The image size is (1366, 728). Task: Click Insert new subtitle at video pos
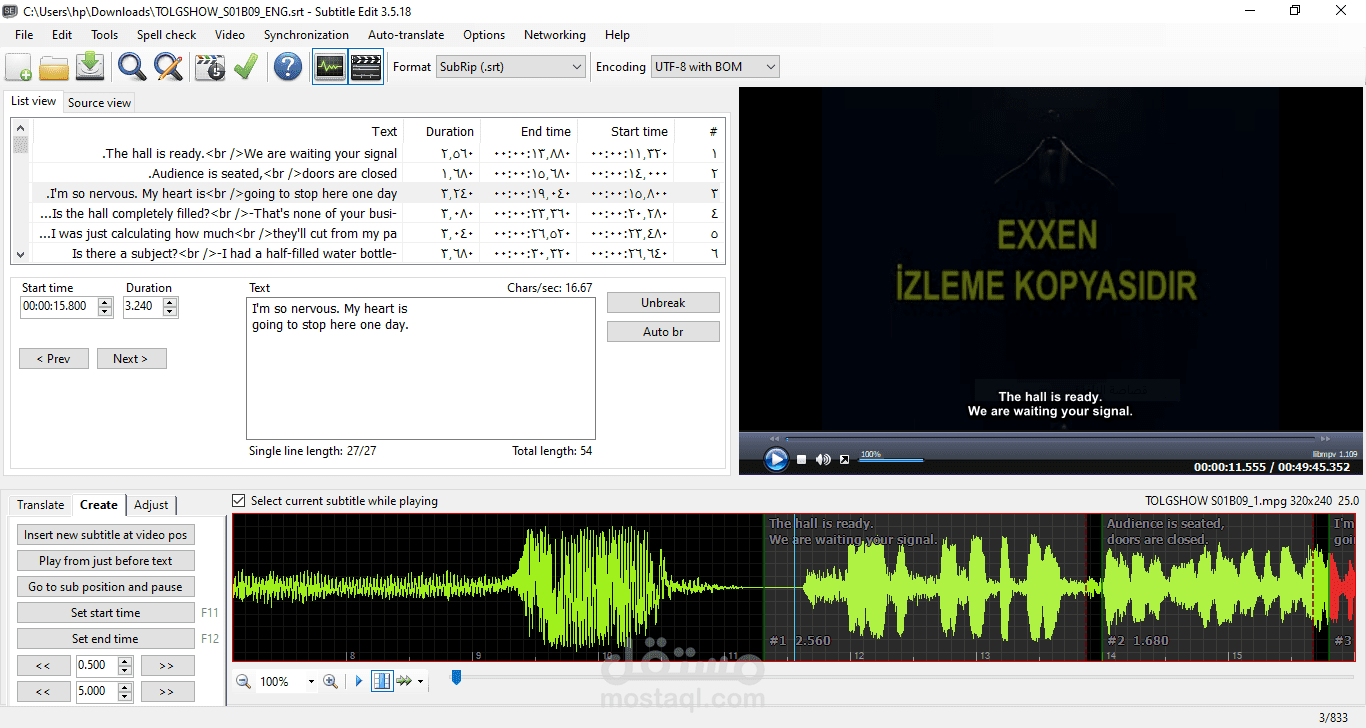106,535
